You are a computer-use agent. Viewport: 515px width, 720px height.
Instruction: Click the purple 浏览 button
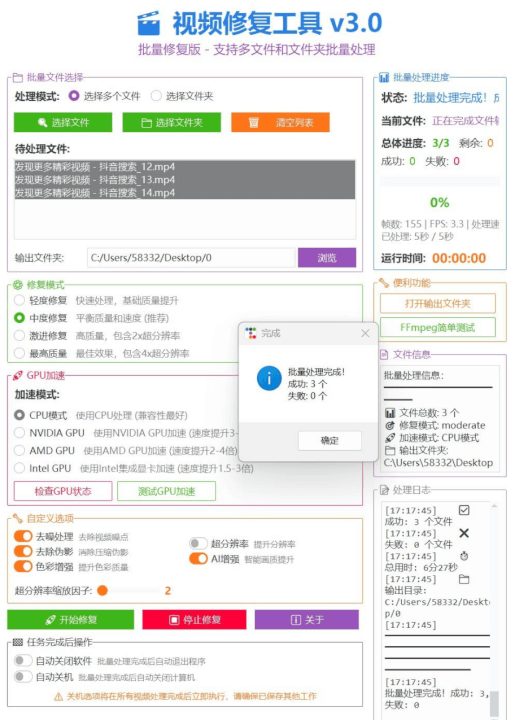click(x=327, y=258)
